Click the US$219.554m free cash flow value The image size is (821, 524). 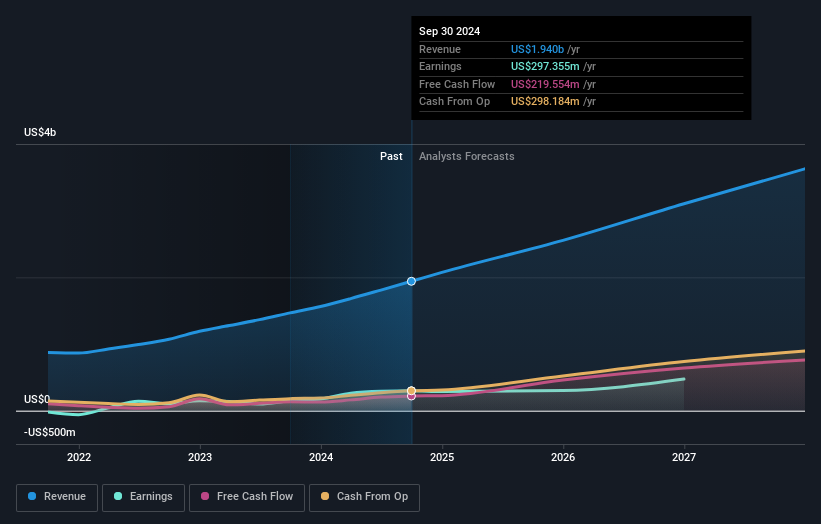pos(545,84)
